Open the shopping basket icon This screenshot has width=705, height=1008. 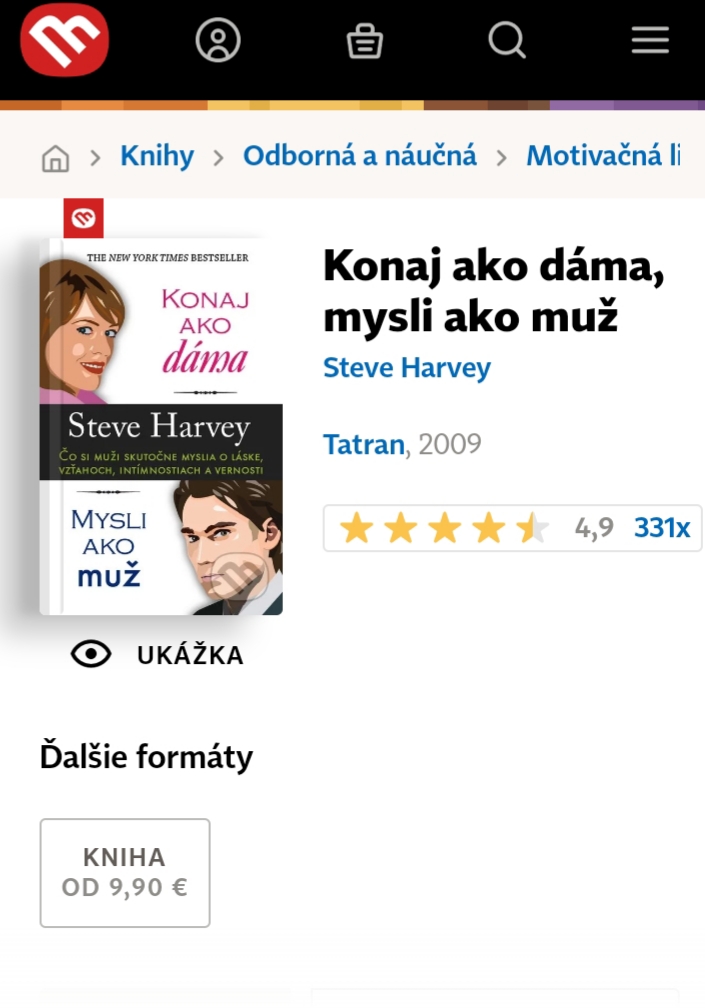click(364, 41)
